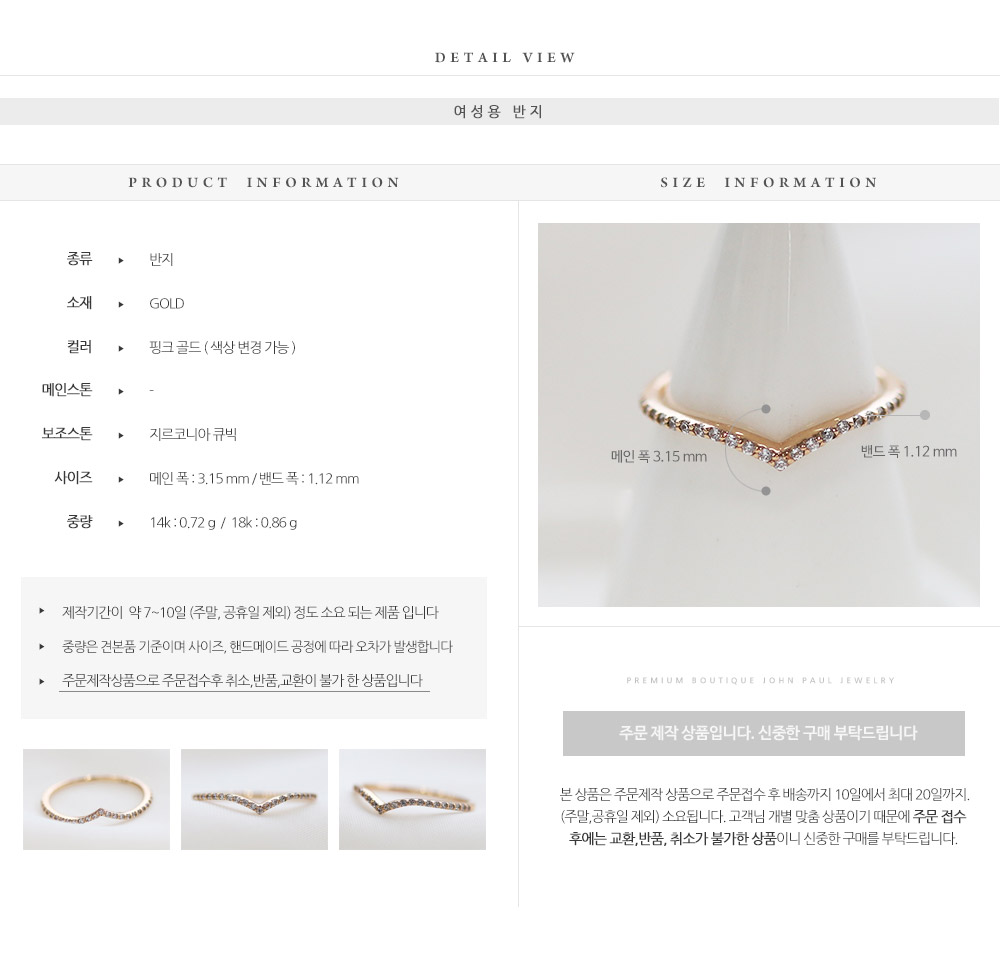The height and width of the screenshot is (958, 1000).
Task: Click the DETAIL VIEW heading
Action: pos(506,57)
